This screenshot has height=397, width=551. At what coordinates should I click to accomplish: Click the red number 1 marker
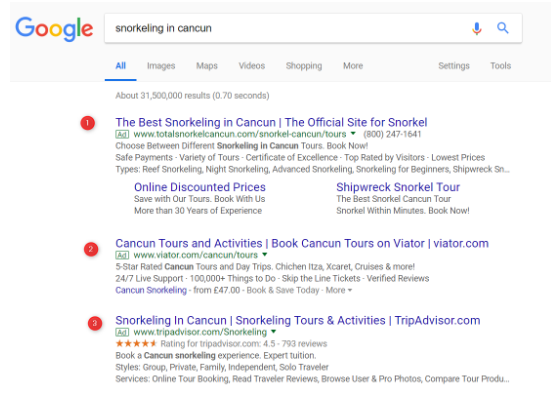[x=87, y=123]
